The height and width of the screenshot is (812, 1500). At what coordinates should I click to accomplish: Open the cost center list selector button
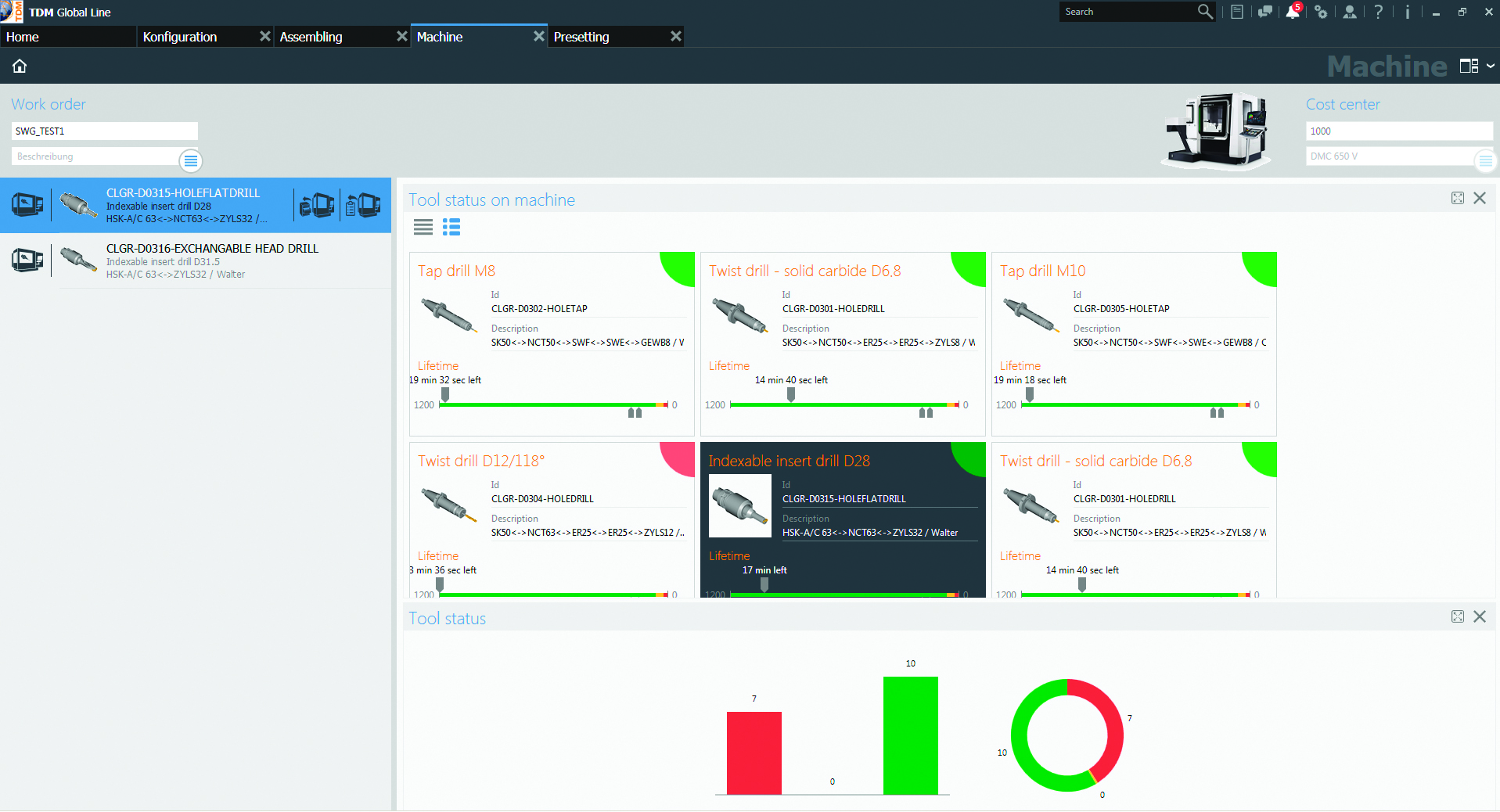tap(1485, 161)
